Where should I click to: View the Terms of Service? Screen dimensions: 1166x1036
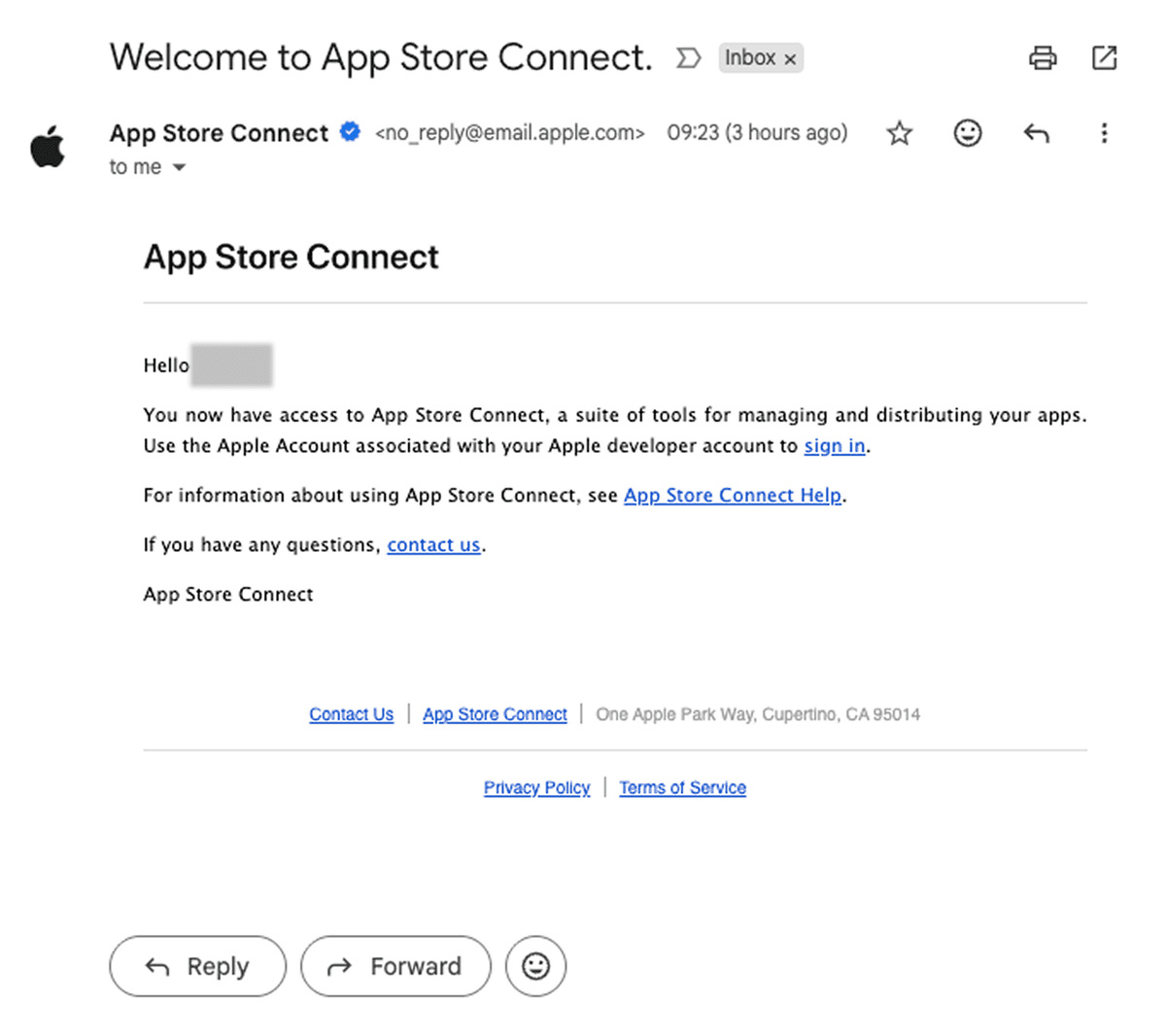click(x=682, y=787)
